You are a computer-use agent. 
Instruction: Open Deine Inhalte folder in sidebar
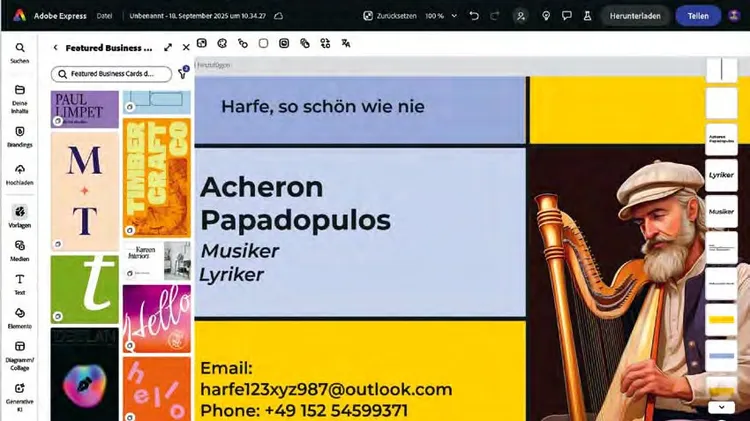[20, 95]
